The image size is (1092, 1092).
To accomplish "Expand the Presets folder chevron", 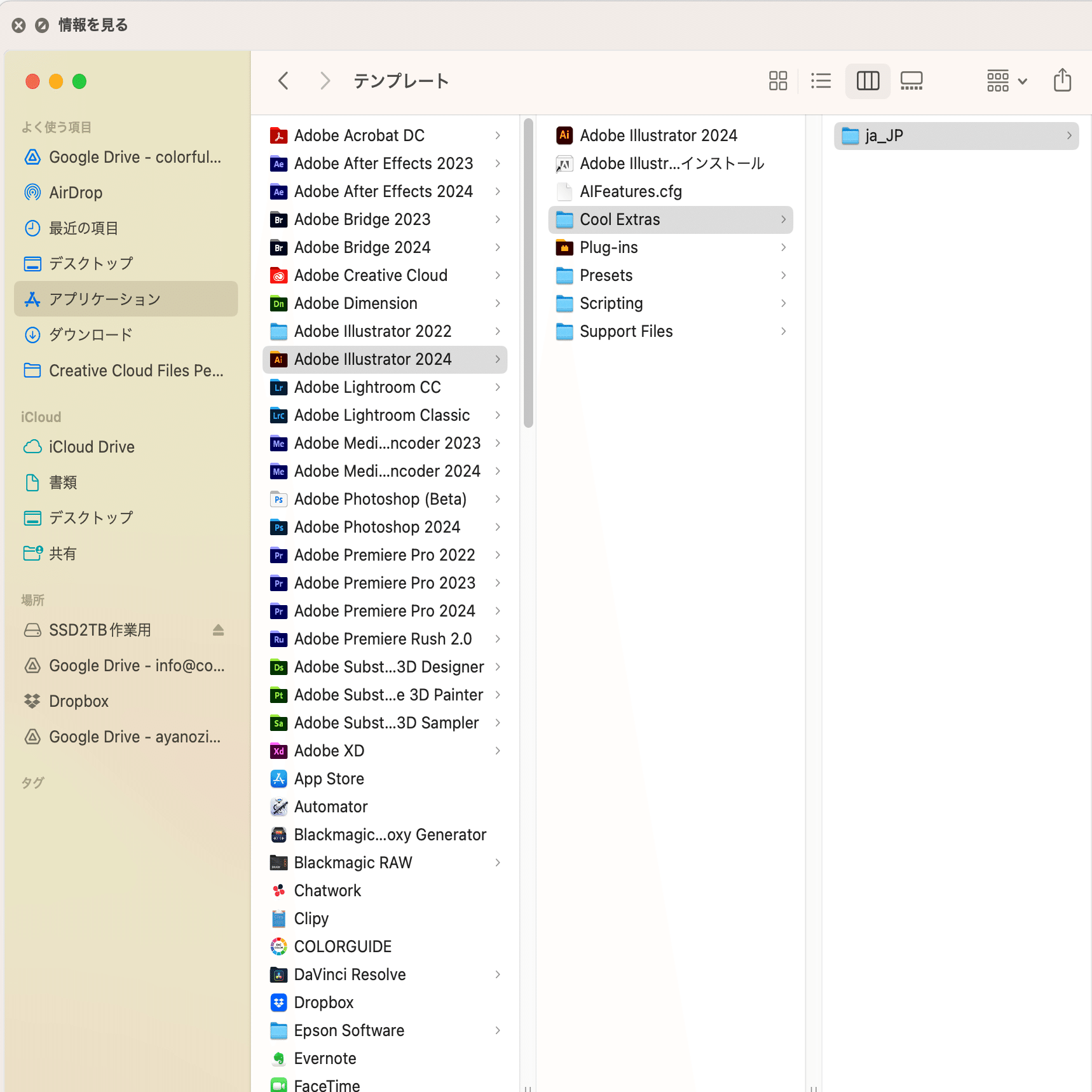I will point(784,275).
